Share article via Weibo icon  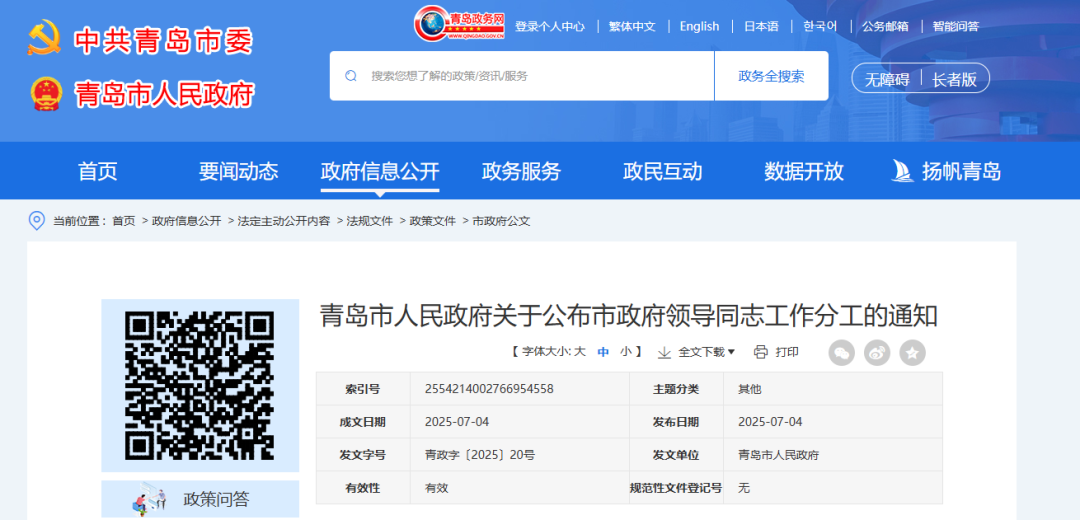pyautogui.click(x=877, y=352)
